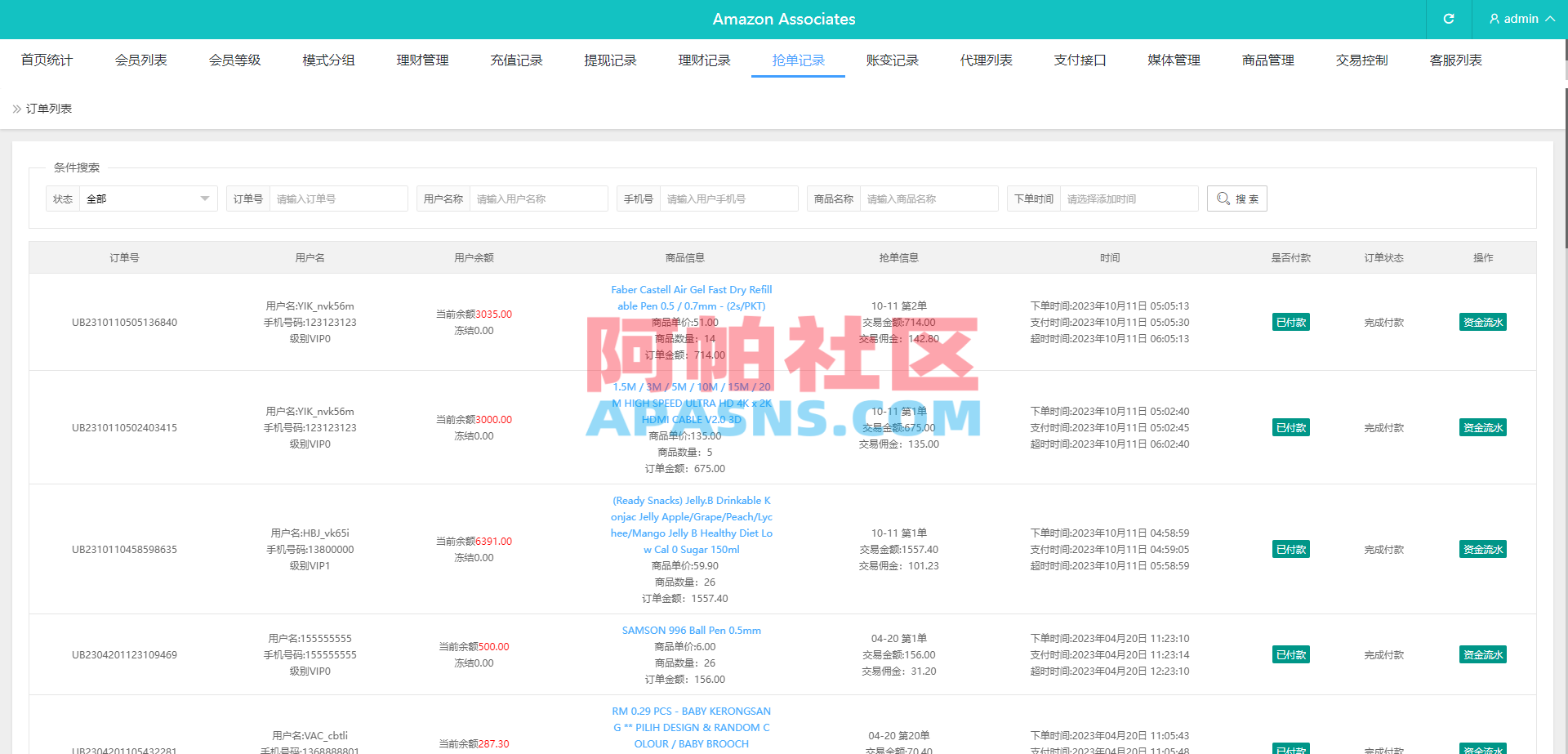Click the 资金流水 button for order UB2310110505136840

(x=1482, y=322)
